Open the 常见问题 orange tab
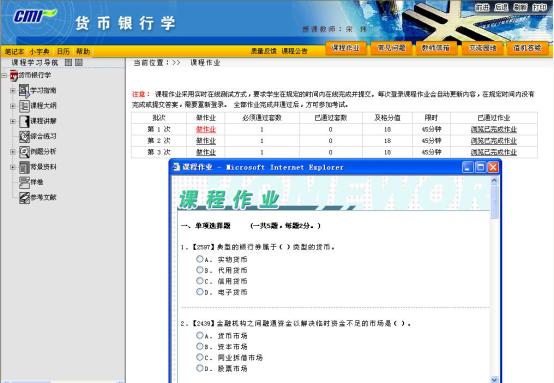Screen dimensions: 554x383 coord(391,48)
